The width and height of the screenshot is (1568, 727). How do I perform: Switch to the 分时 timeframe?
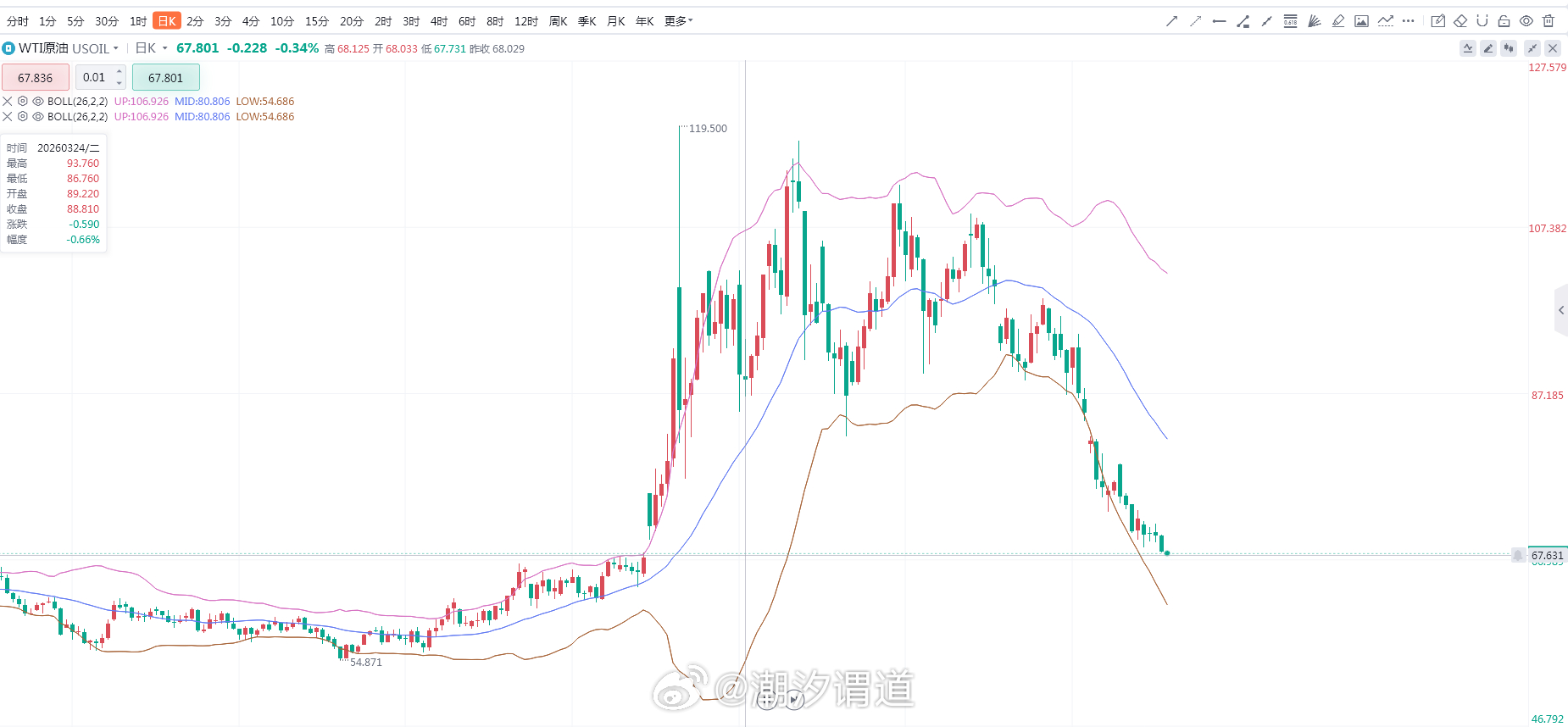(x=17, y=21)
